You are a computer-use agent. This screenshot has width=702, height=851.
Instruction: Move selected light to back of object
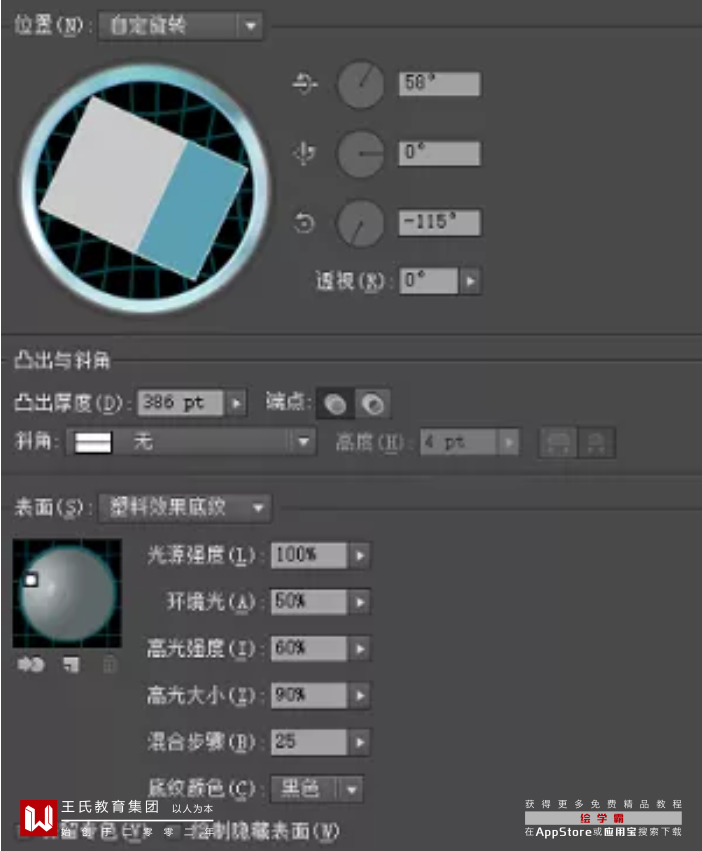[x=30, y=664]
